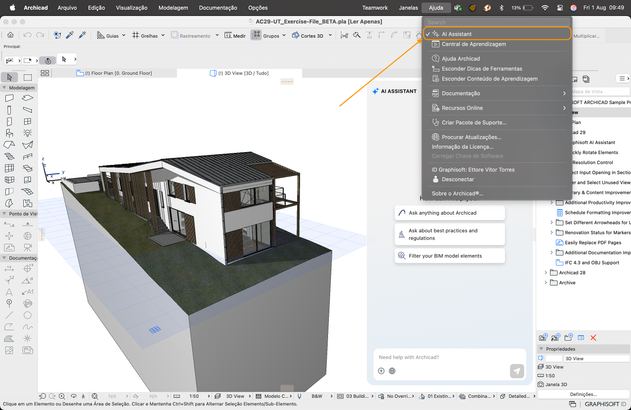Select the Marquee tool in toolbox
The width and height of the screenshot is (631, 410).
point(26,76)
